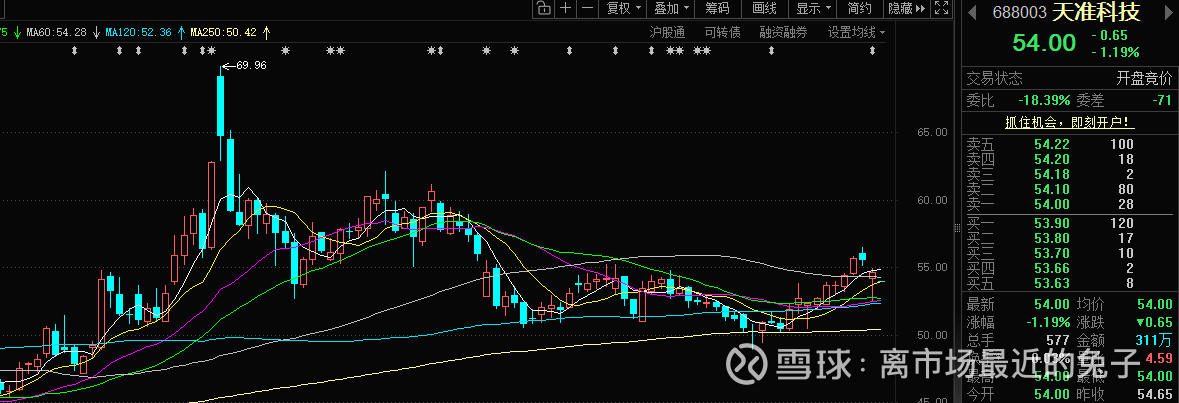Open the 设置均线 moving average dropdown
Image resolution: width=1179 pixels, height=403 pixels.
(x=856, y=32)
